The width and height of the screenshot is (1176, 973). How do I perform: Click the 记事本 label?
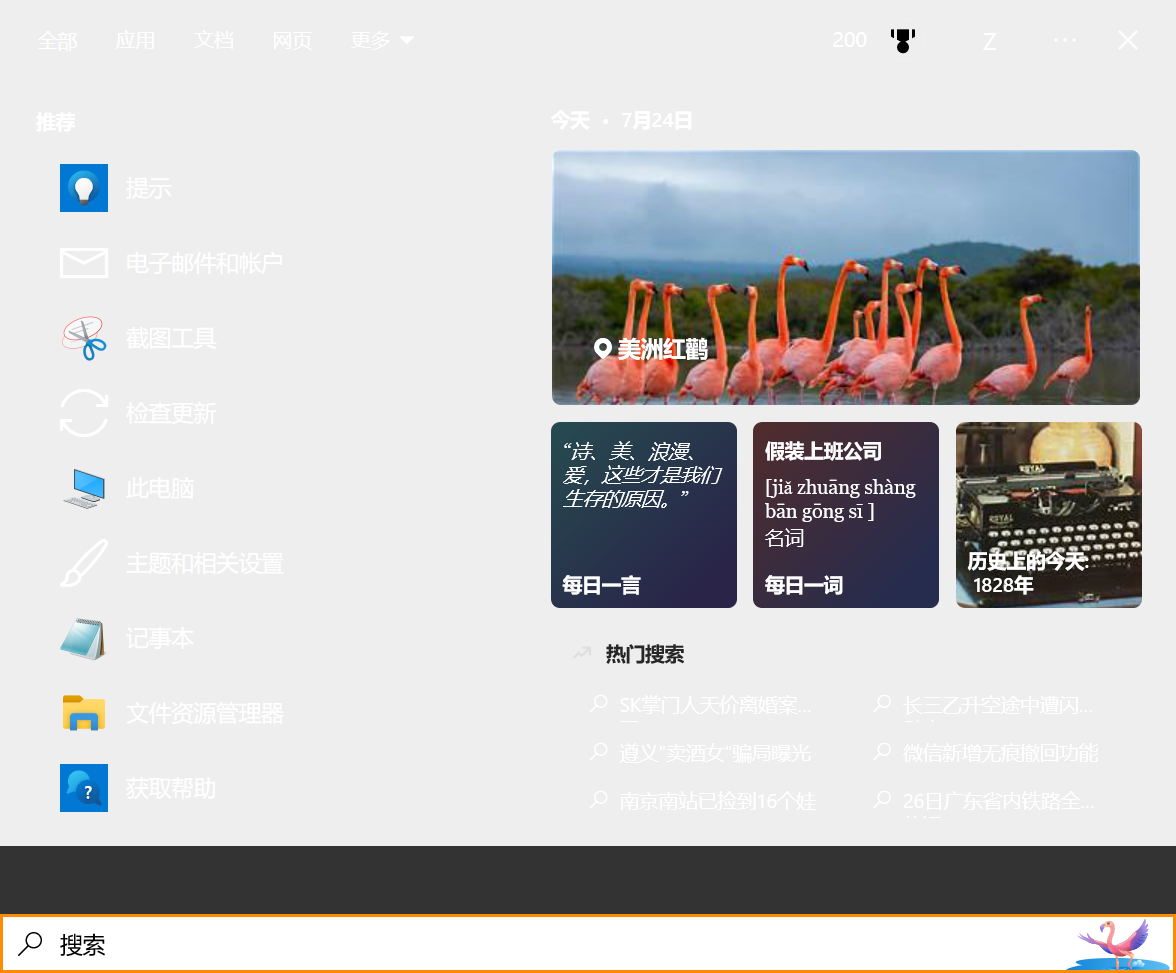(160, 638)
